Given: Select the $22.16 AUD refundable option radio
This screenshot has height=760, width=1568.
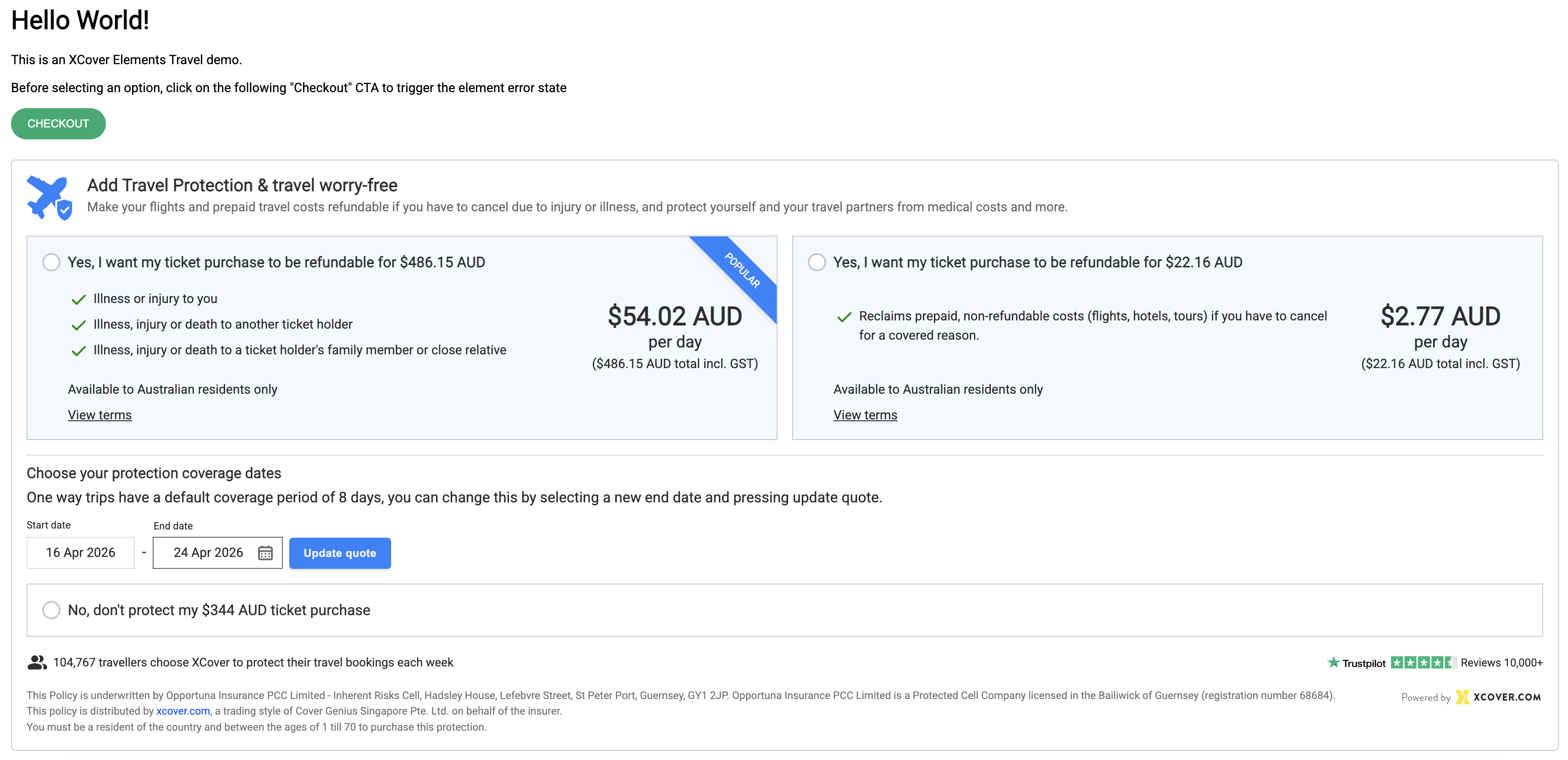Looking at the screenshot, I should (816, 262).
